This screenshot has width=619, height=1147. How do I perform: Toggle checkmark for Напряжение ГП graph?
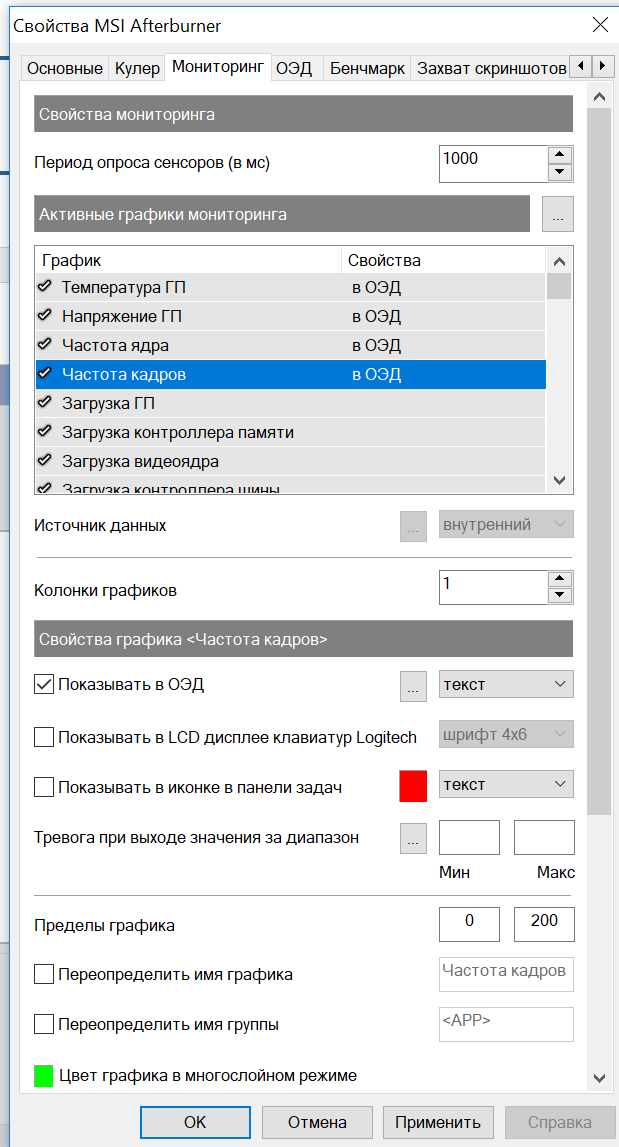pyautogui.click(x=45, y=316)
